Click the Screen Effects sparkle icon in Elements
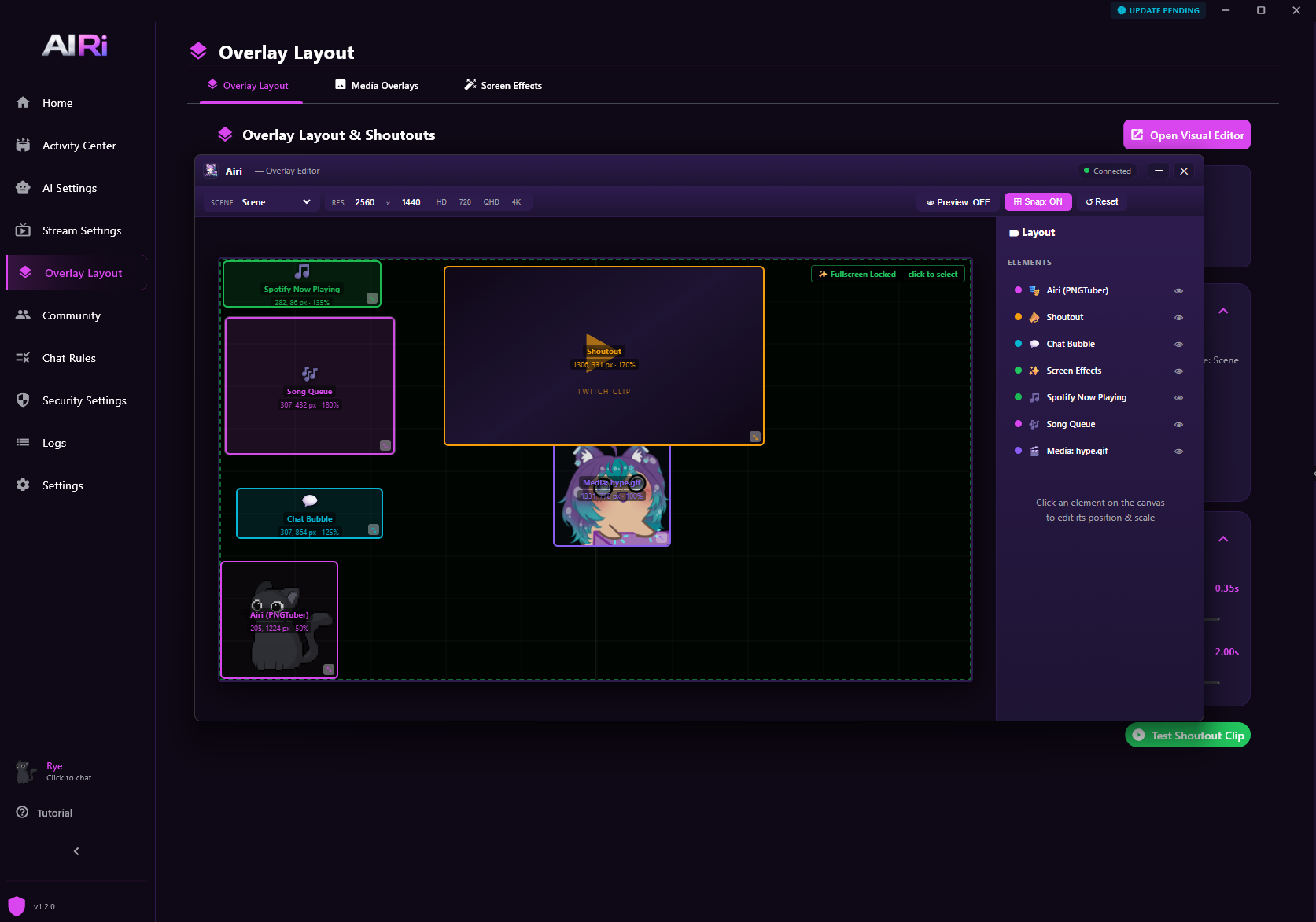This screenshot has width=1316, height=922. [1034, 371]
